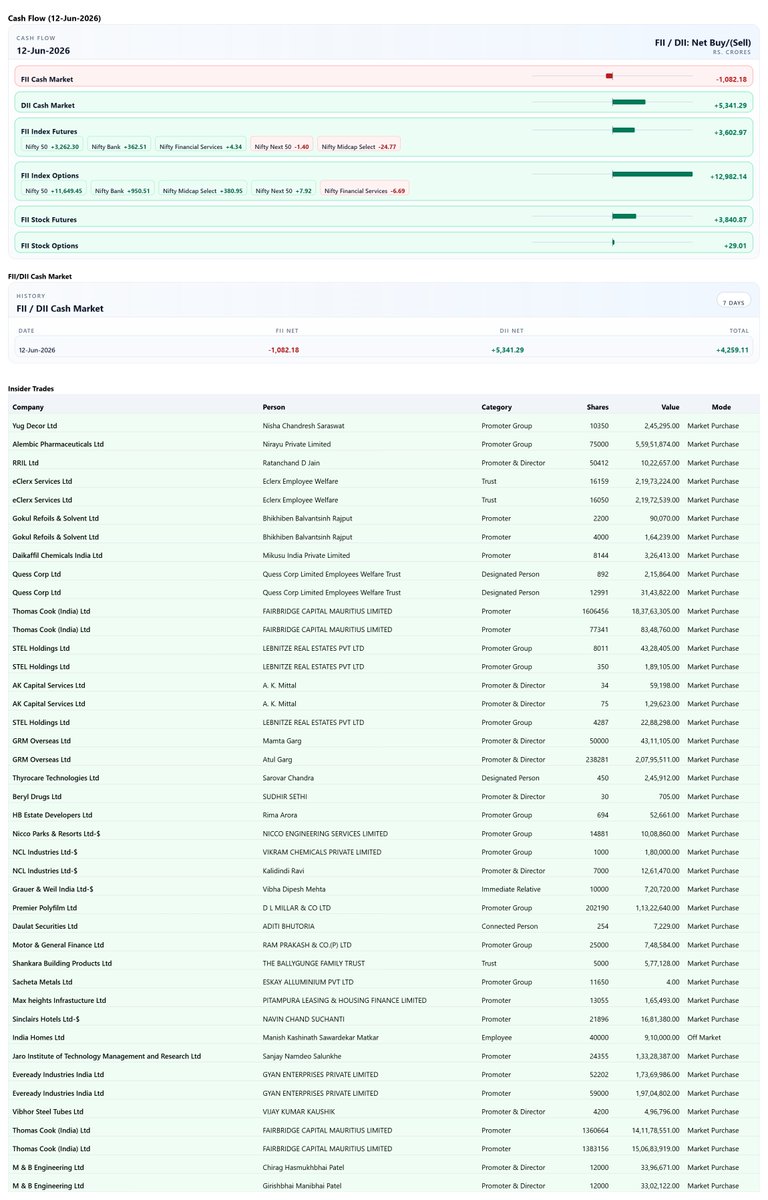Click the TOTAL history column header
Screen dimensions: 768x1200
pyautogui.click(x=738, y=330)
